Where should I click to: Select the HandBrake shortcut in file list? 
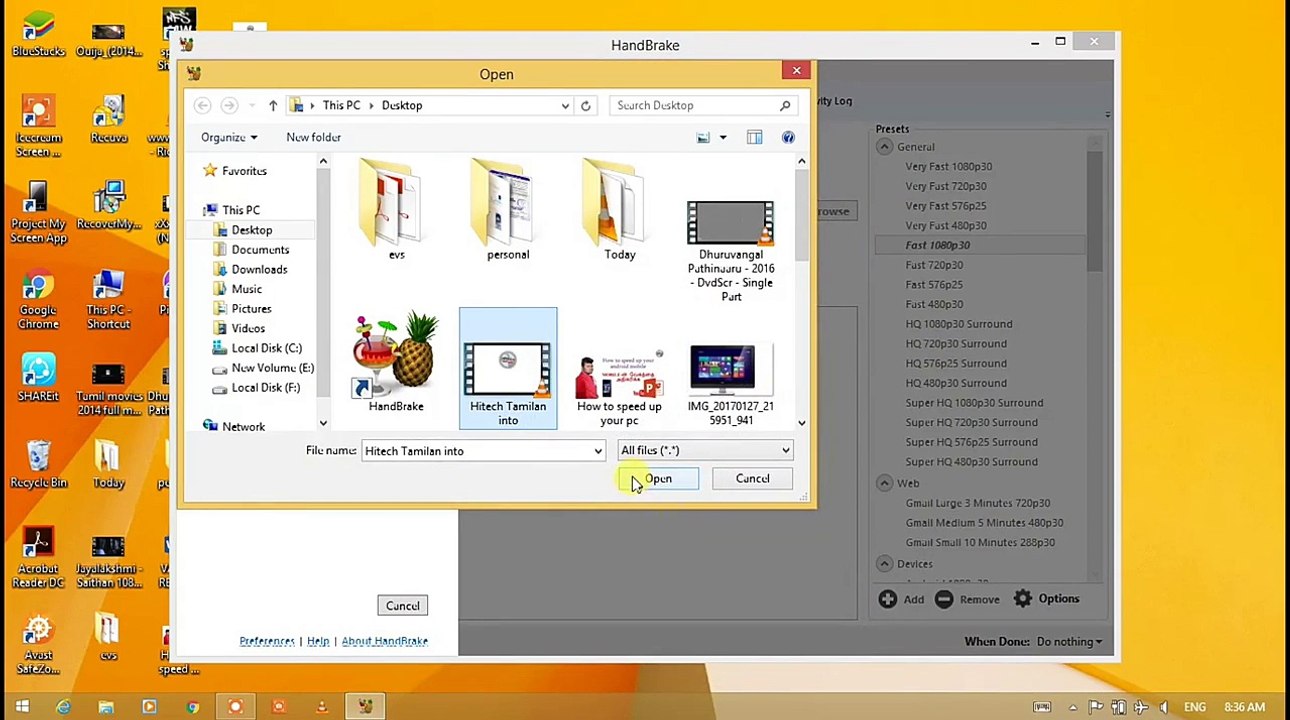click(396, 362)
